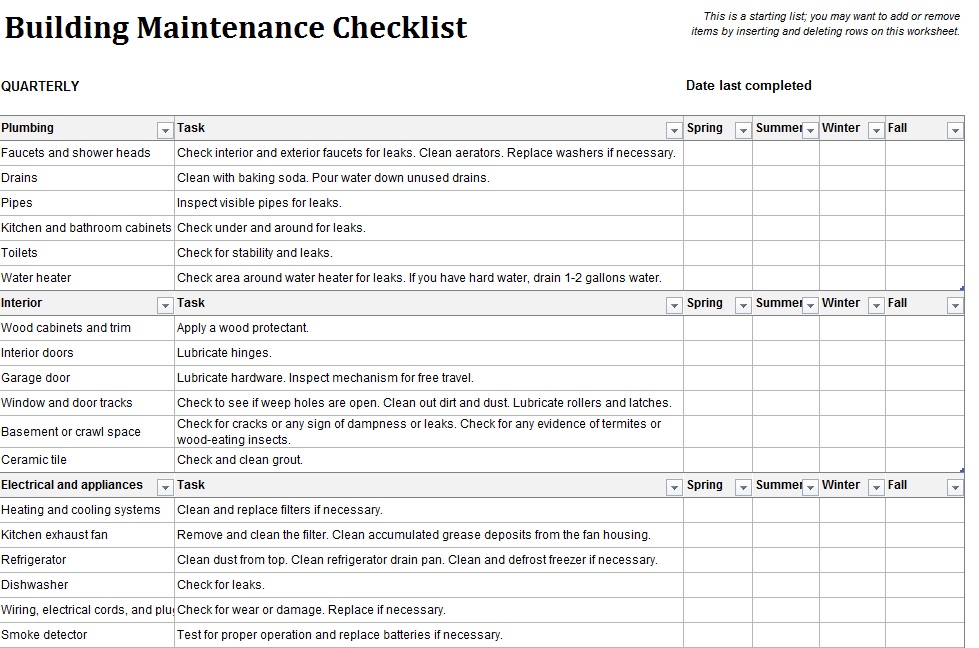Click the Garage door row label

pyautogui.click(x=85, y=378)
